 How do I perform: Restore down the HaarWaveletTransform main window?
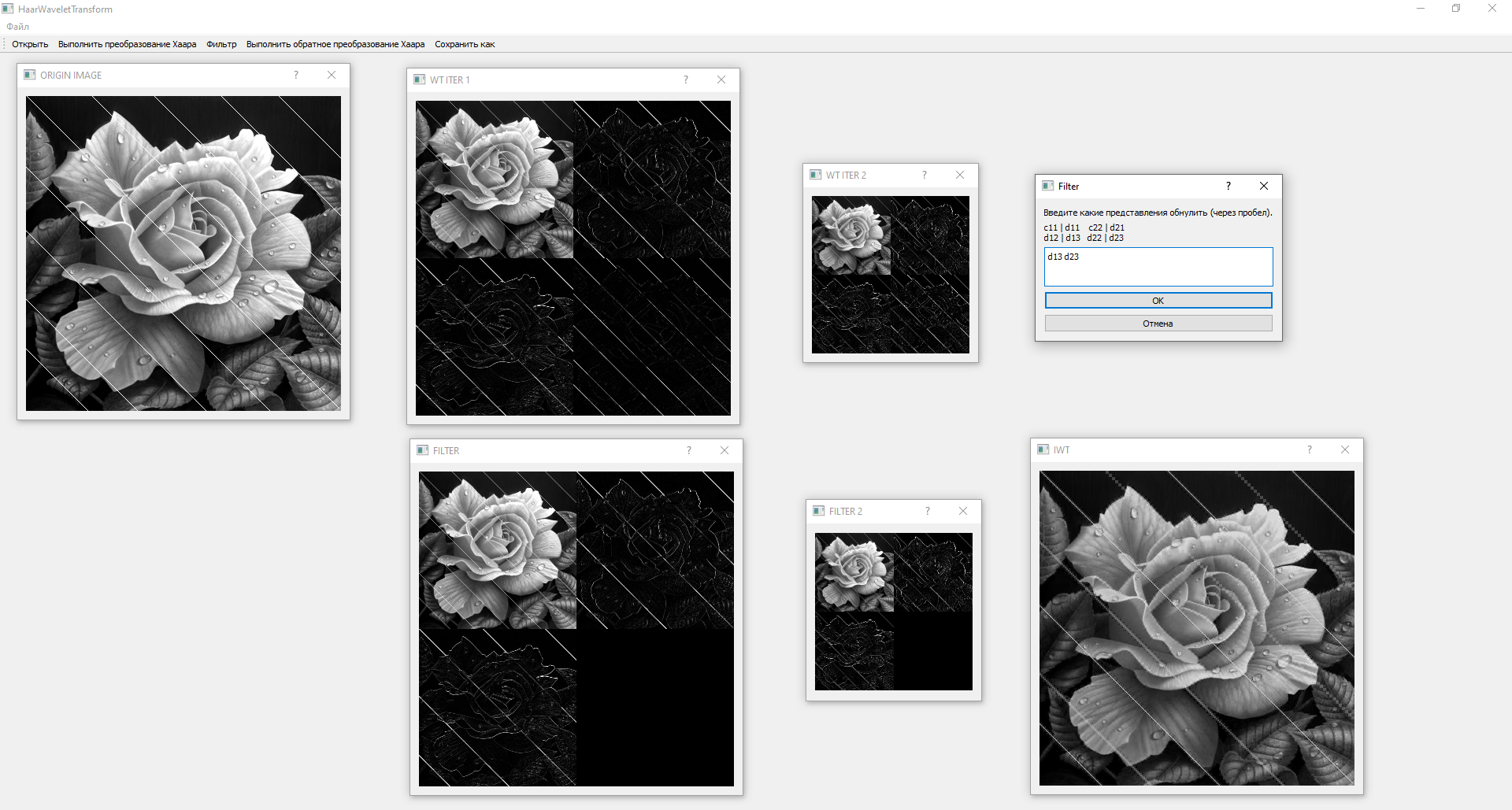click(1456, 9)
